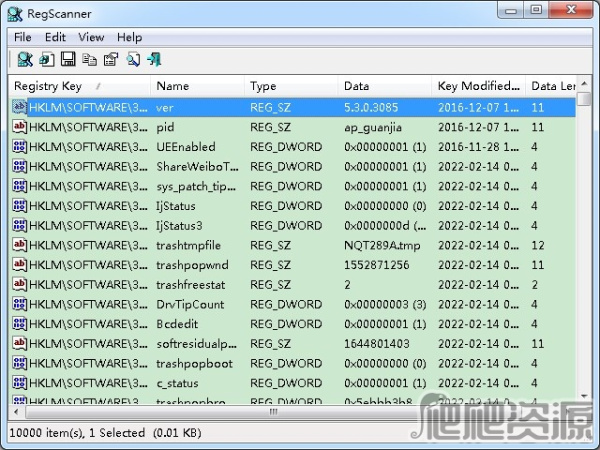Copy selected items toolbar icon

tap(90, 60)
